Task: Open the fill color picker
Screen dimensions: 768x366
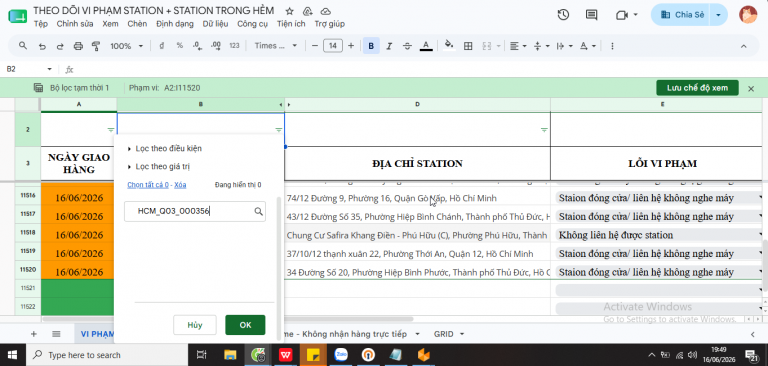Action: (x=449, y=46)
